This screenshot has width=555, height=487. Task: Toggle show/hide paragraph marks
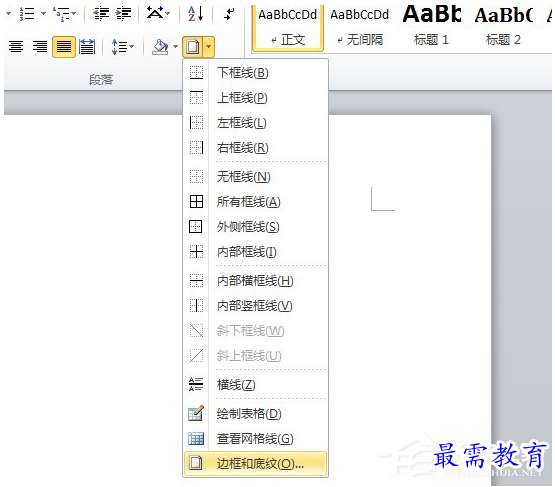(229, 14)
